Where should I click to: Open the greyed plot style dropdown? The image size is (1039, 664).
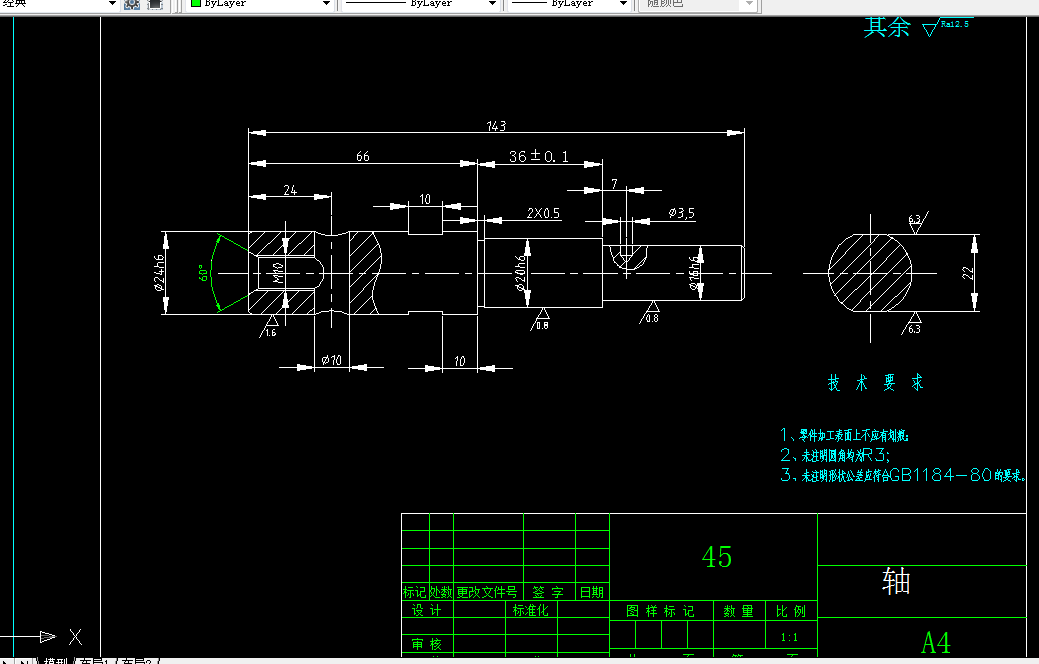(749, 4)
